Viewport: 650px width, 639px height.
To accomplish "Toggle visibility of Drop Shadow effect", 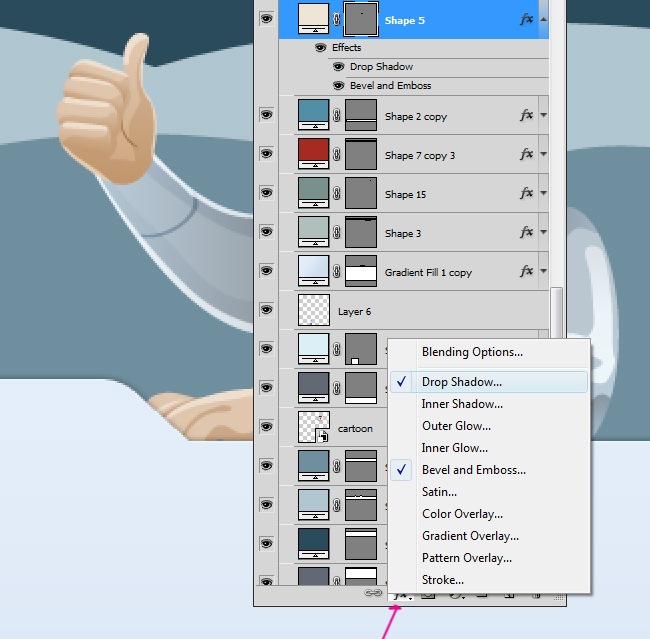I will (339, 67).
